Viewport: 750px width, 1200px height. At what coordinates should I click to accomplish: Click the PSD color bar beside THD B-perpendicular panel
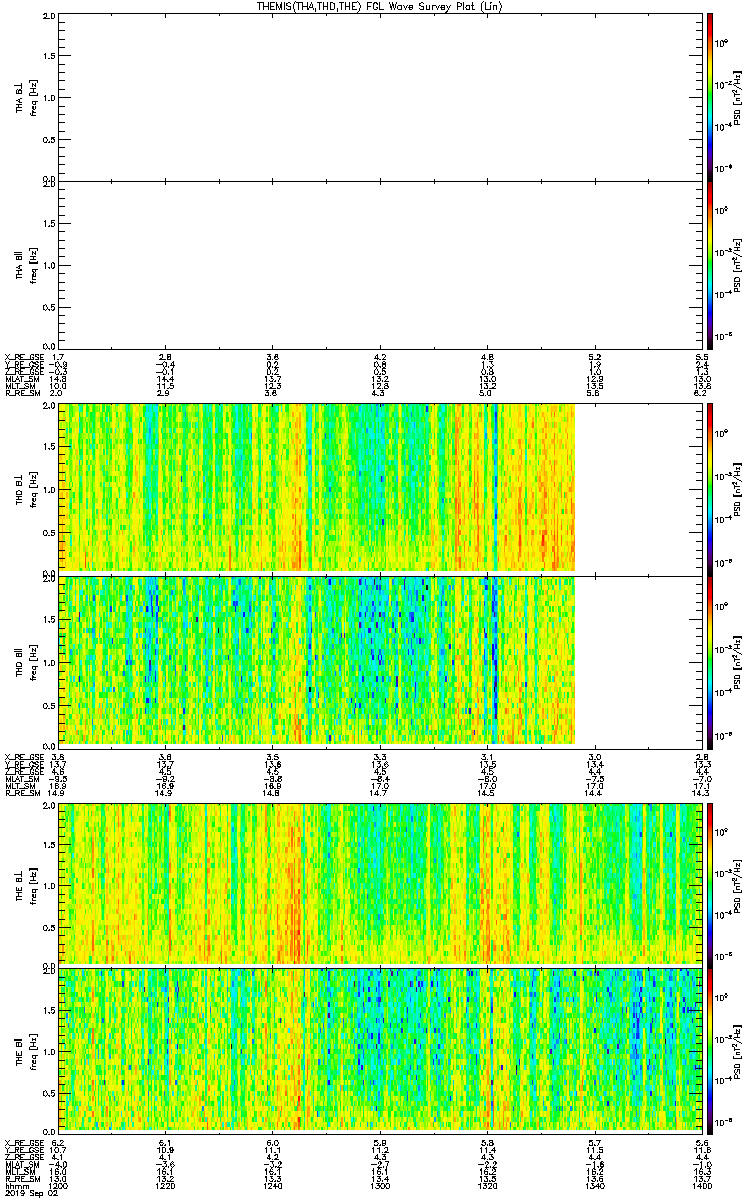point(709,487)
